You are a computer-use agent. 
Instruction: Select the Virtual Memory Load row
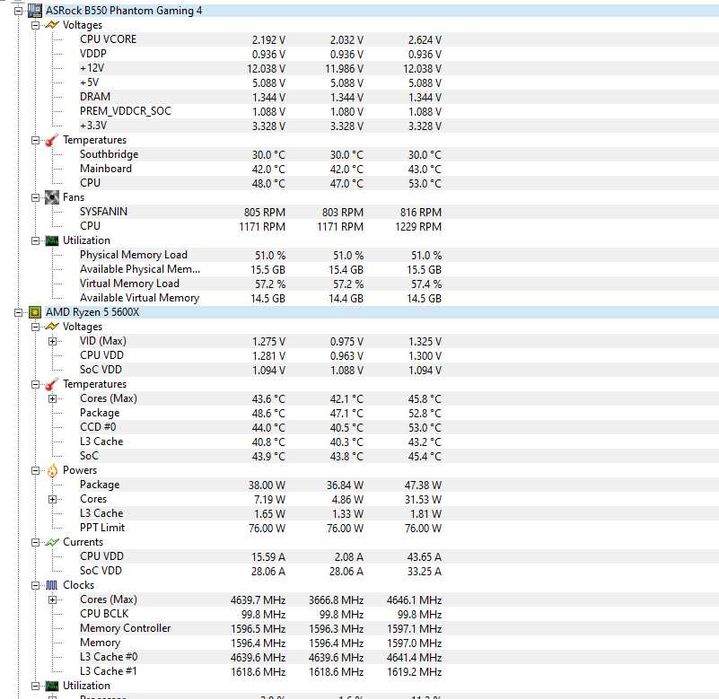pos(260,284)
